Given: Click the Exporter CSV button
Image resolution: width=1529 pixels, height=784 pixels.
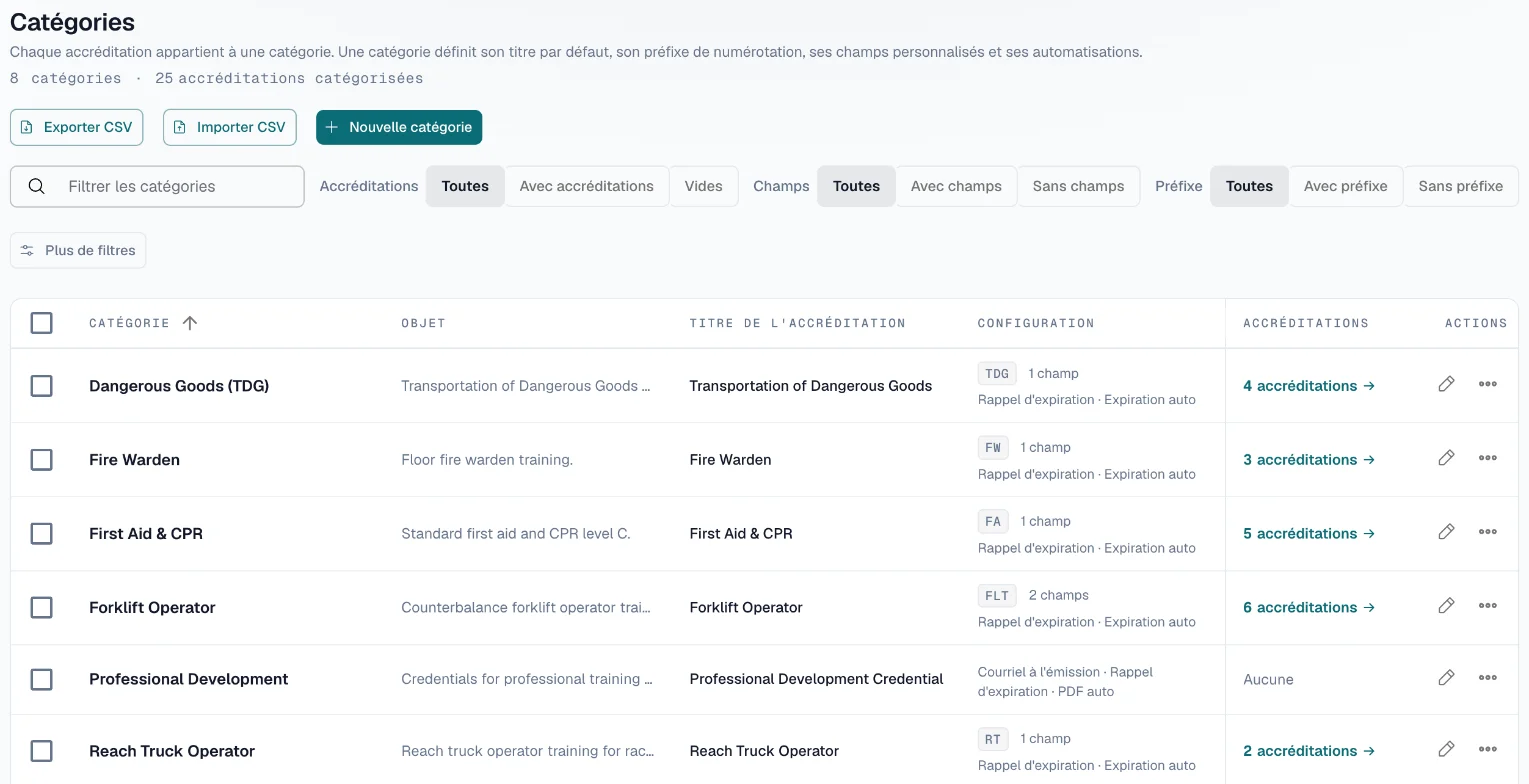Looking at the screenshot, I should point(77,127).
